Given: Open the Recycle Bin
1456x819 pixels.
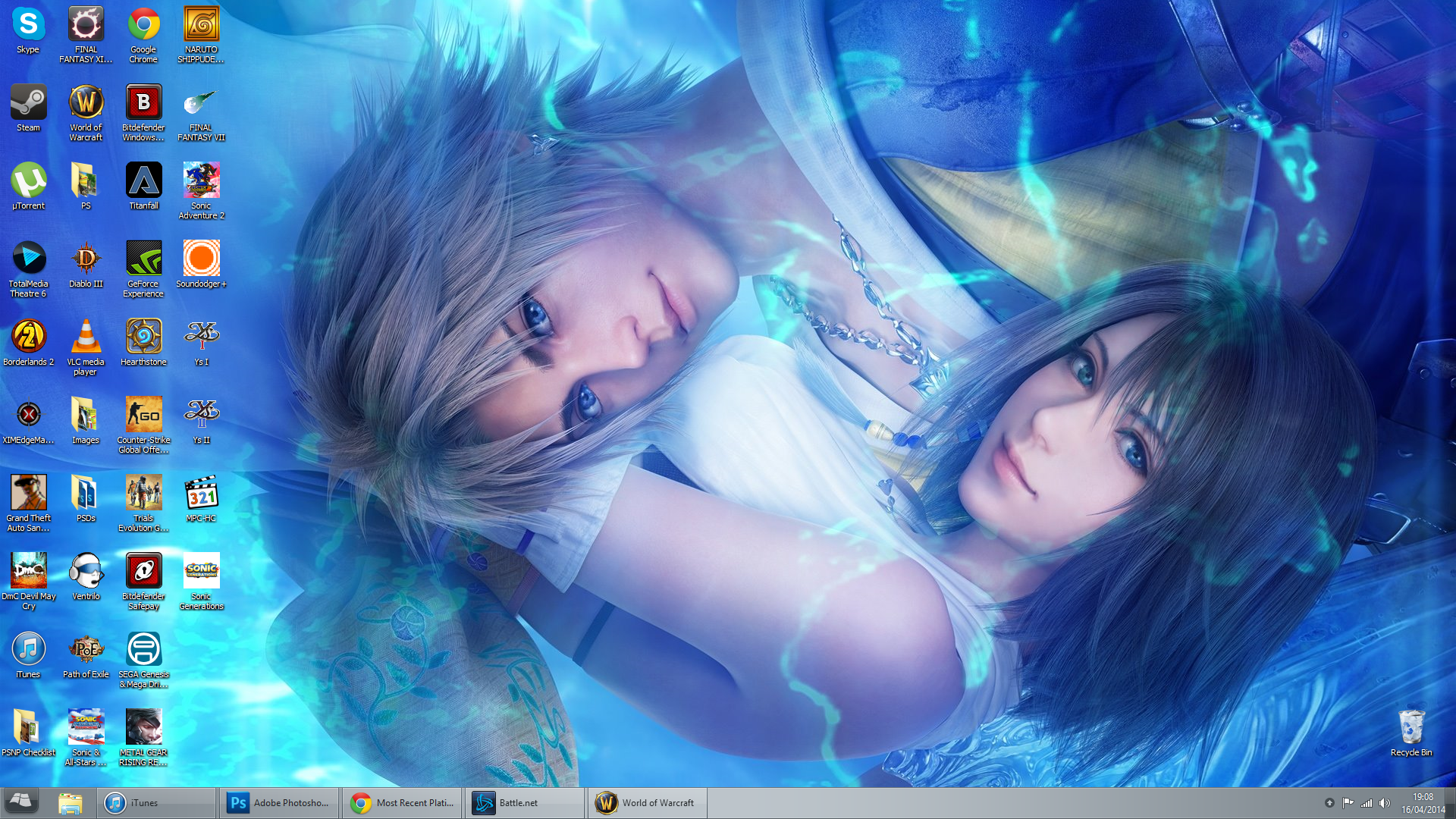Looking at the screenshot, I should click(1411, 733).
